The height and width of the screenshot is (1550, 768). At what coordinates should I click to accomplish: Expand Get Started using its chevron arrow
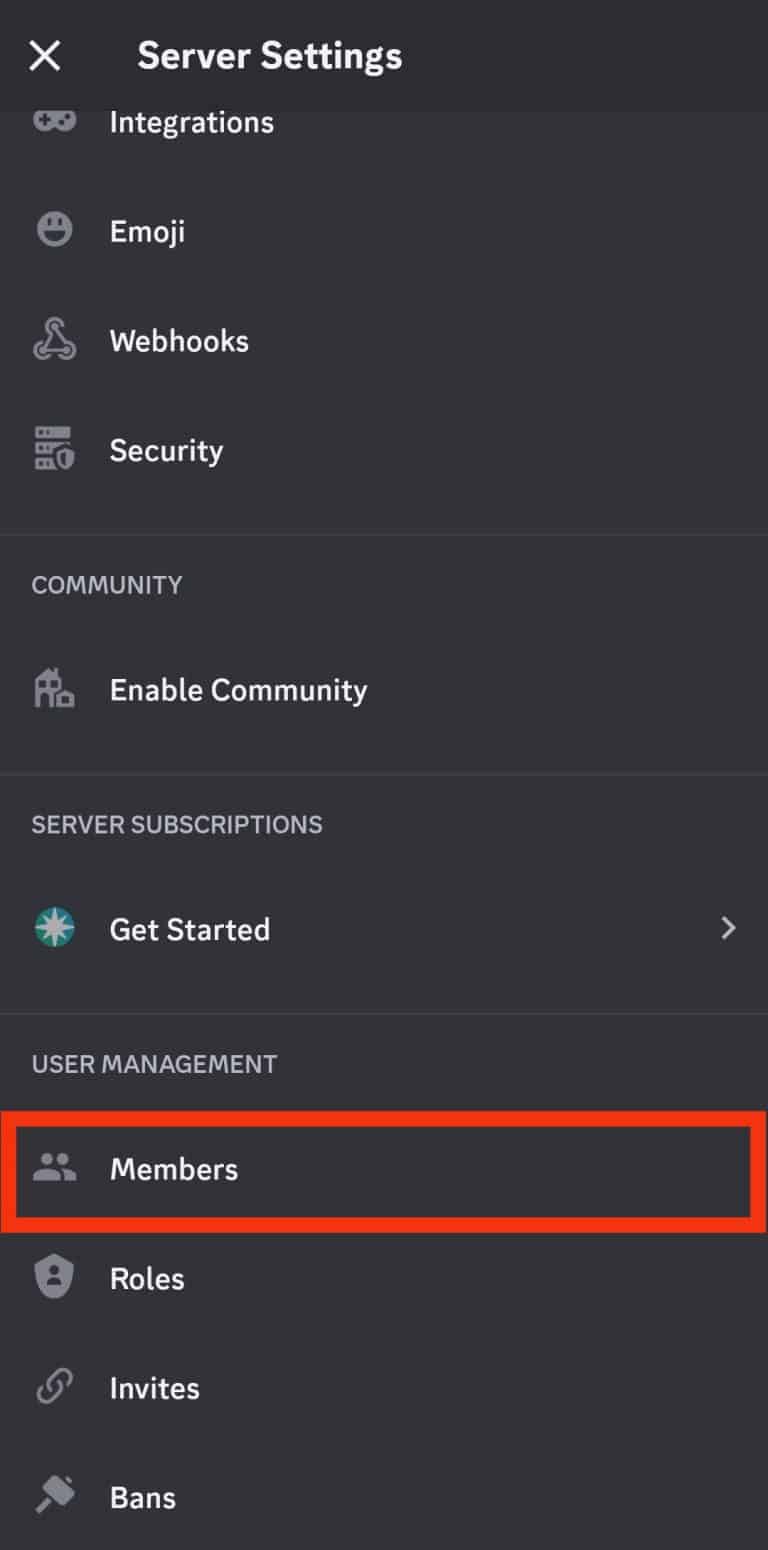(x=728, y=928)
